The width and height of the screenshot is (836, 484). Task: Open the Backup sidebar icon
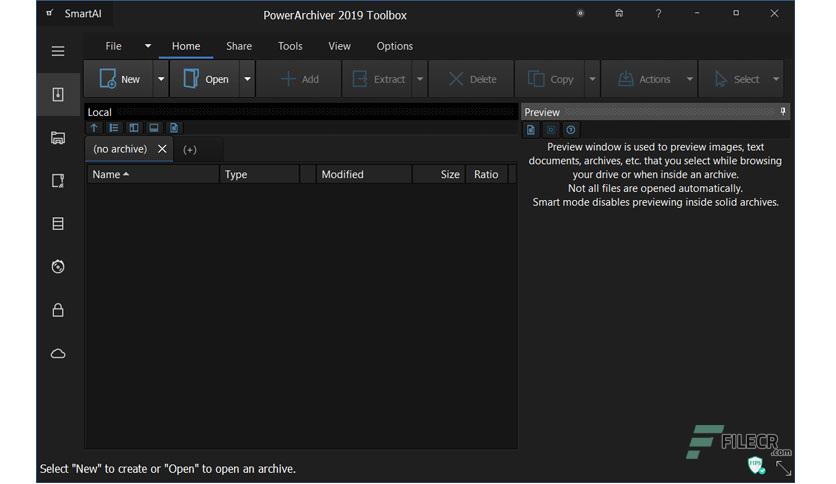click(58, 224)
